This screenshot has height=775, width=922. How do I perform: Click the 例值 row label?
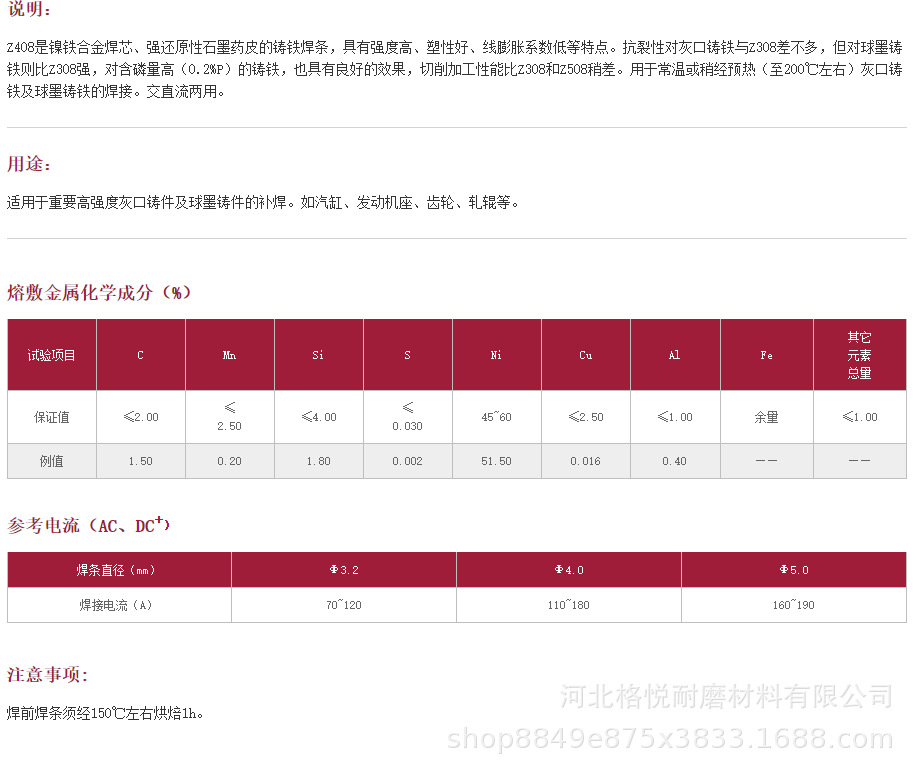pyautogui.click(x=51, y=460)
